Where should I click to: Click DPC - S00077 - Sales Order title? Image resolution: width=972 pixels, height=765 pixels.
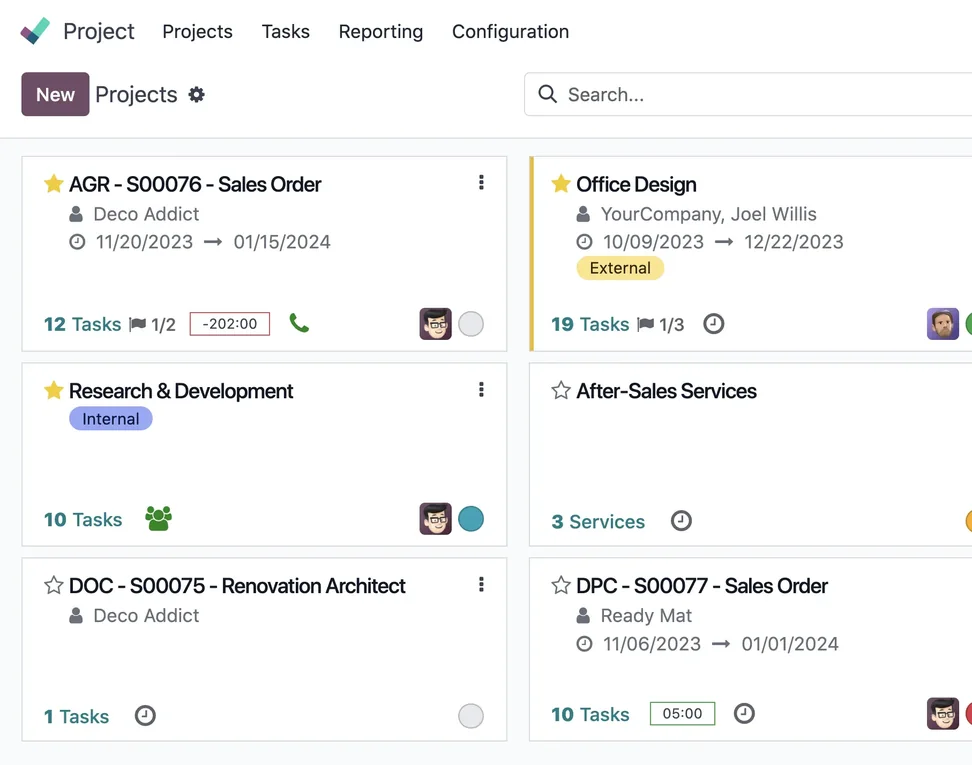click(x=702, y=586)
